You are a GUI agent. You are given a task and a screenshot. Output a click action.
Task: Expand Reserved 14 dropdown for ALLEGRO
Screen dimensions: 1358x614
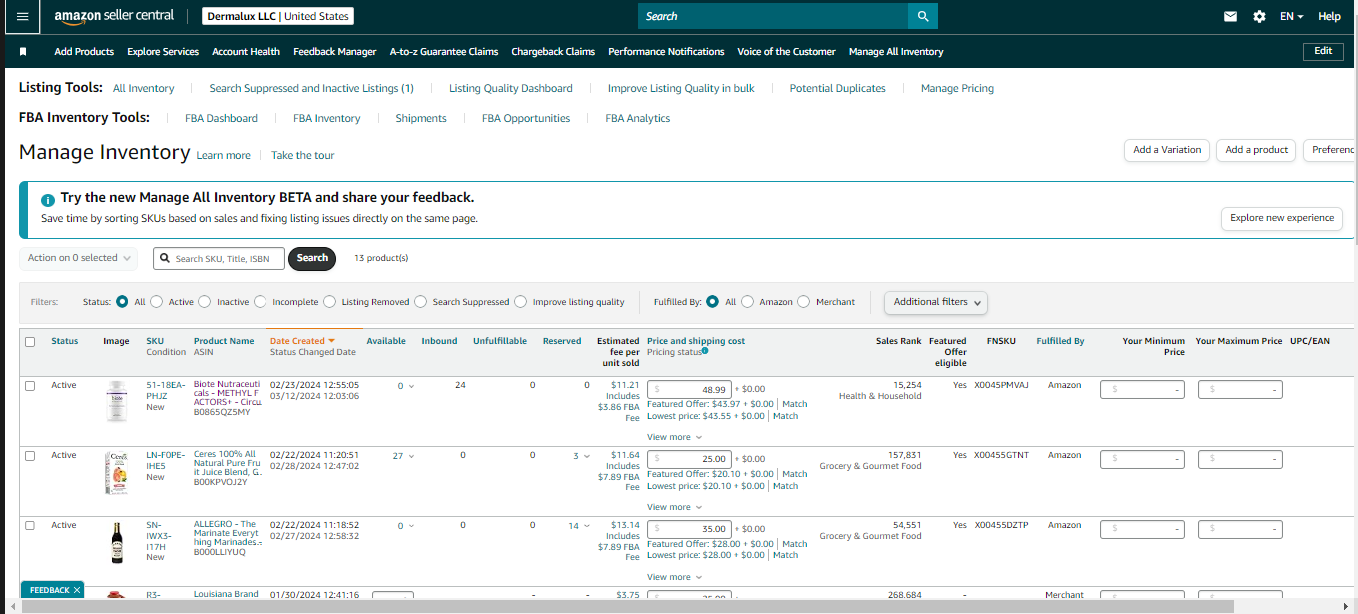coord(579,526)
